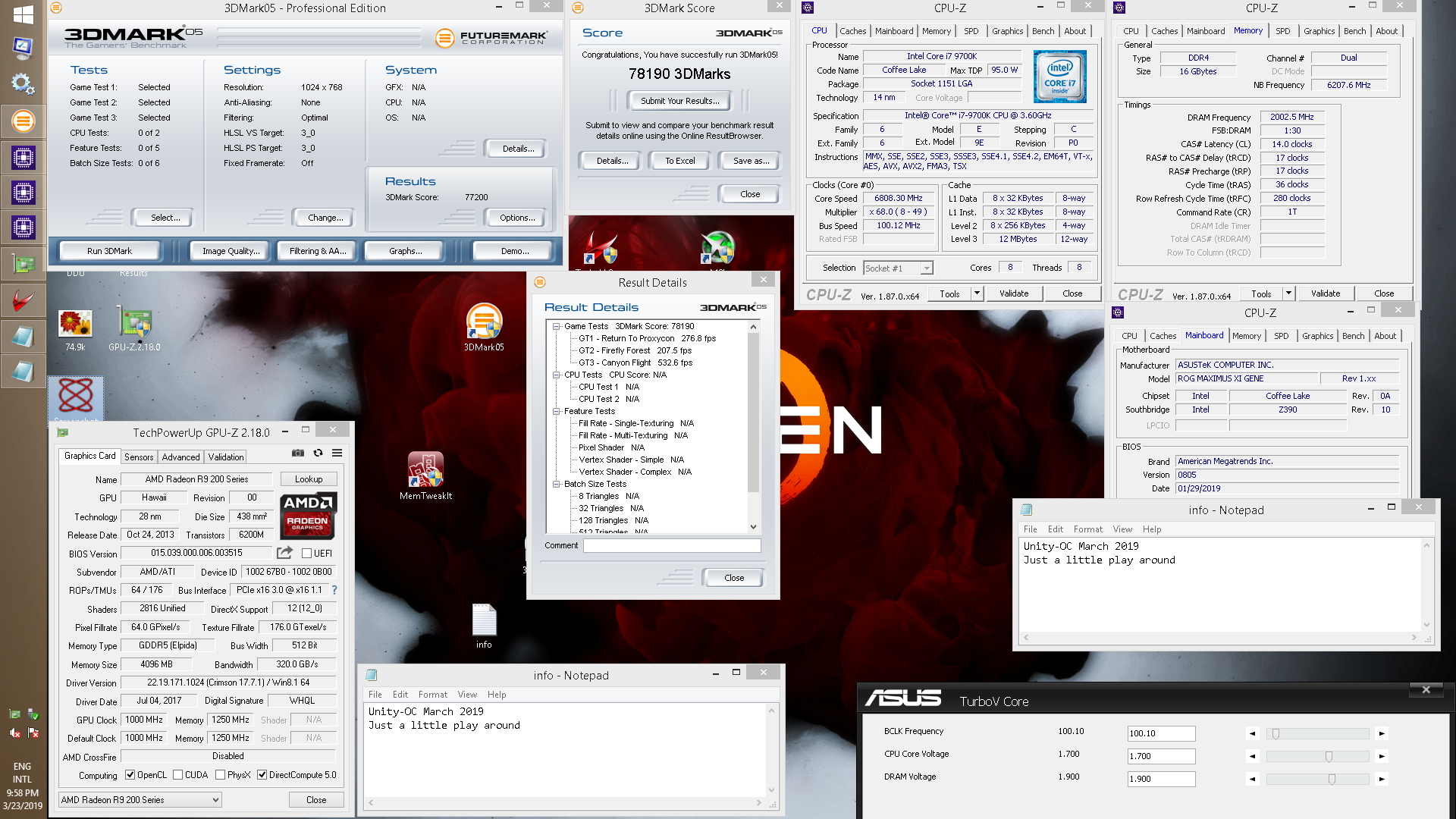Click Validate in the left CPU-Z window
Viewport: 1456px width, 819px height.
pyautogui.click(x=1014, y=293)
